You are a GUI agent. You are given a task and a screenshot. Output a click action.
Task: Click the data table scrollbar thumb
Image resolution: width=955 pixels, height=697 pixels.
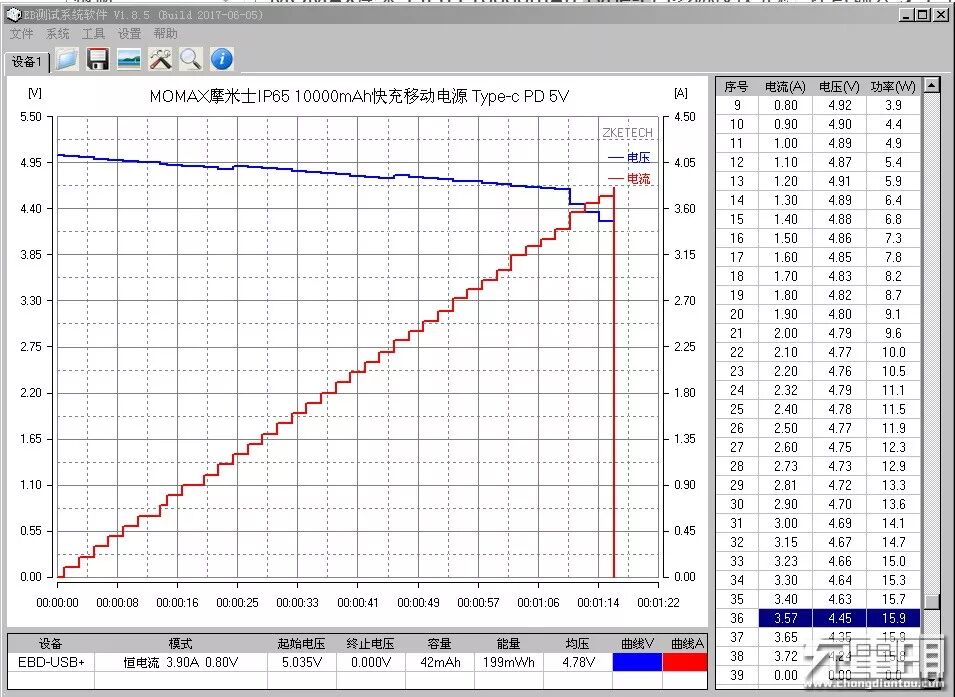(x=931, y=601)
